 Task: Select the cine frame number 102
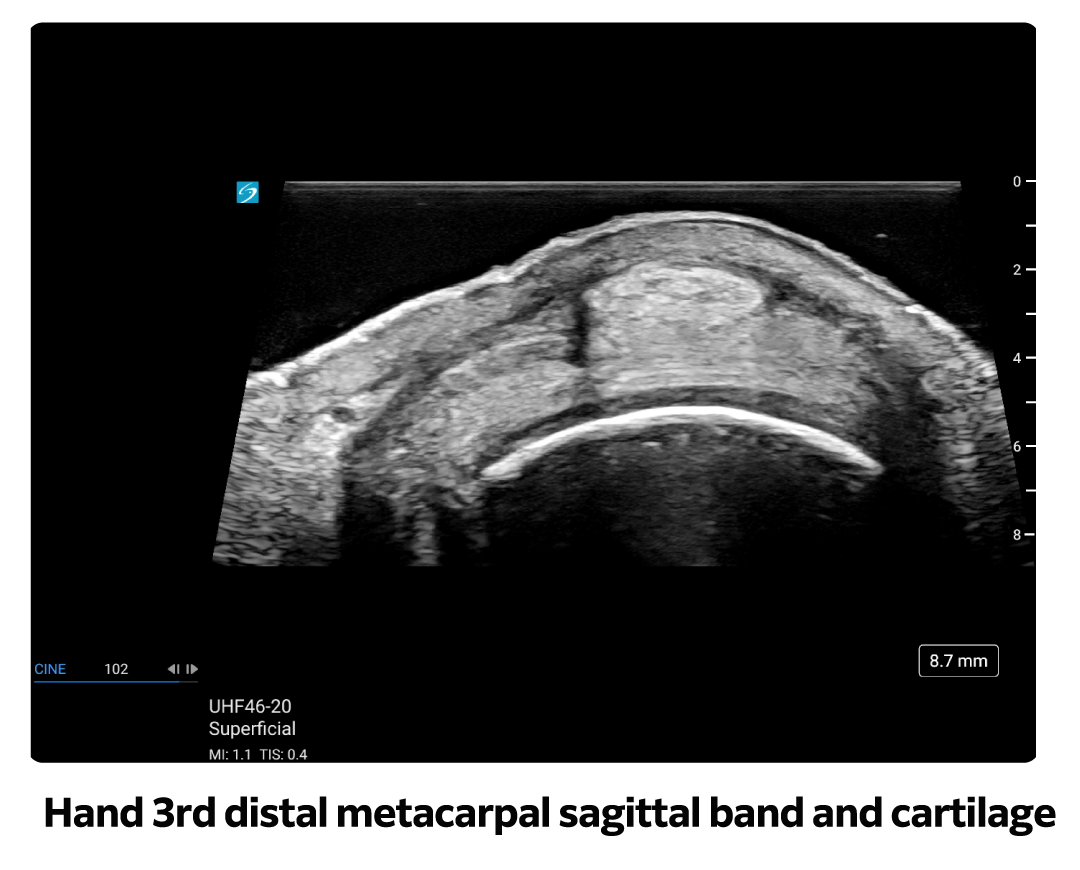(x=116, y=669)
